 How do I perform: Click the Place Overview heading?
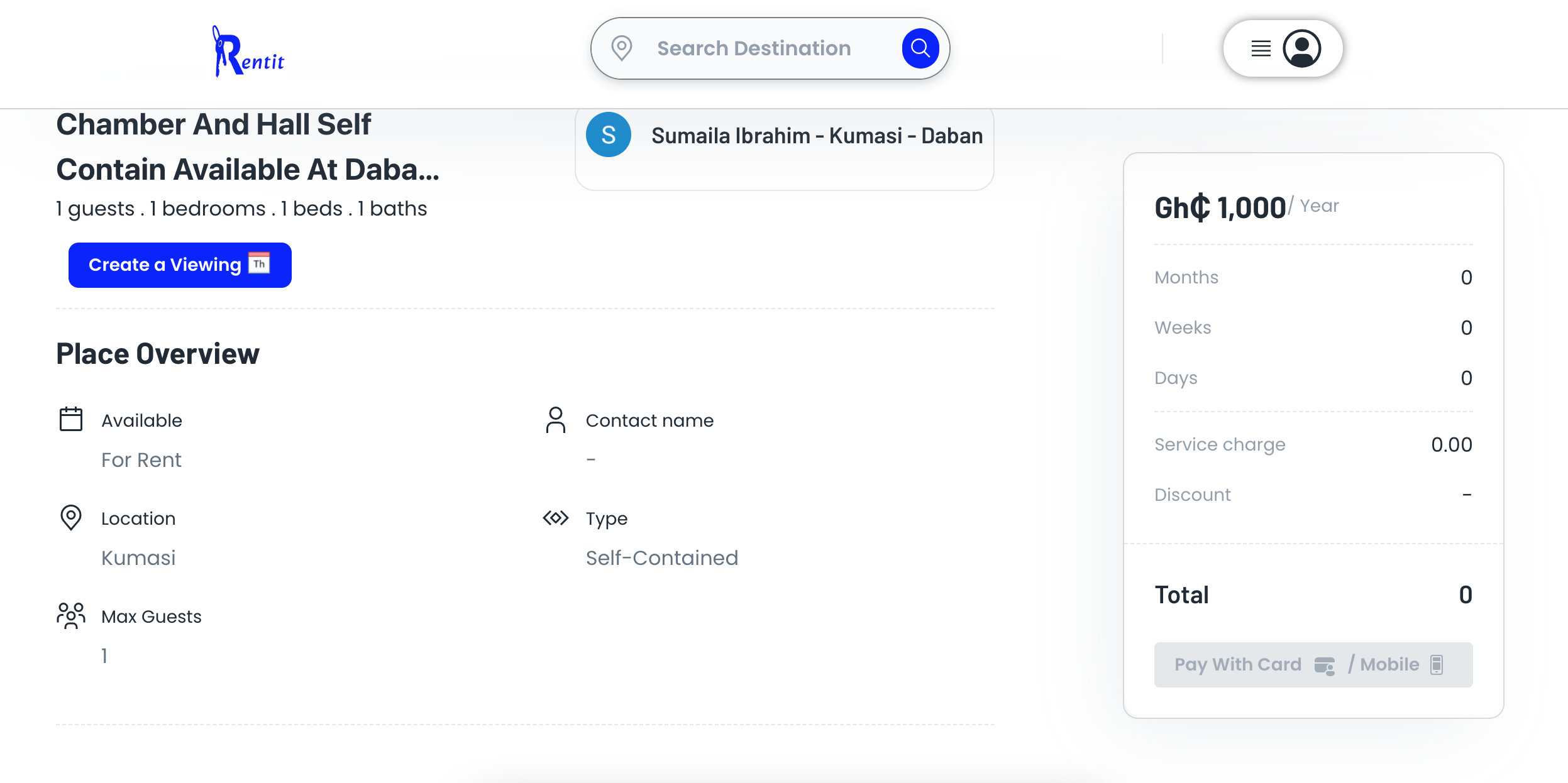coord(158,354)
